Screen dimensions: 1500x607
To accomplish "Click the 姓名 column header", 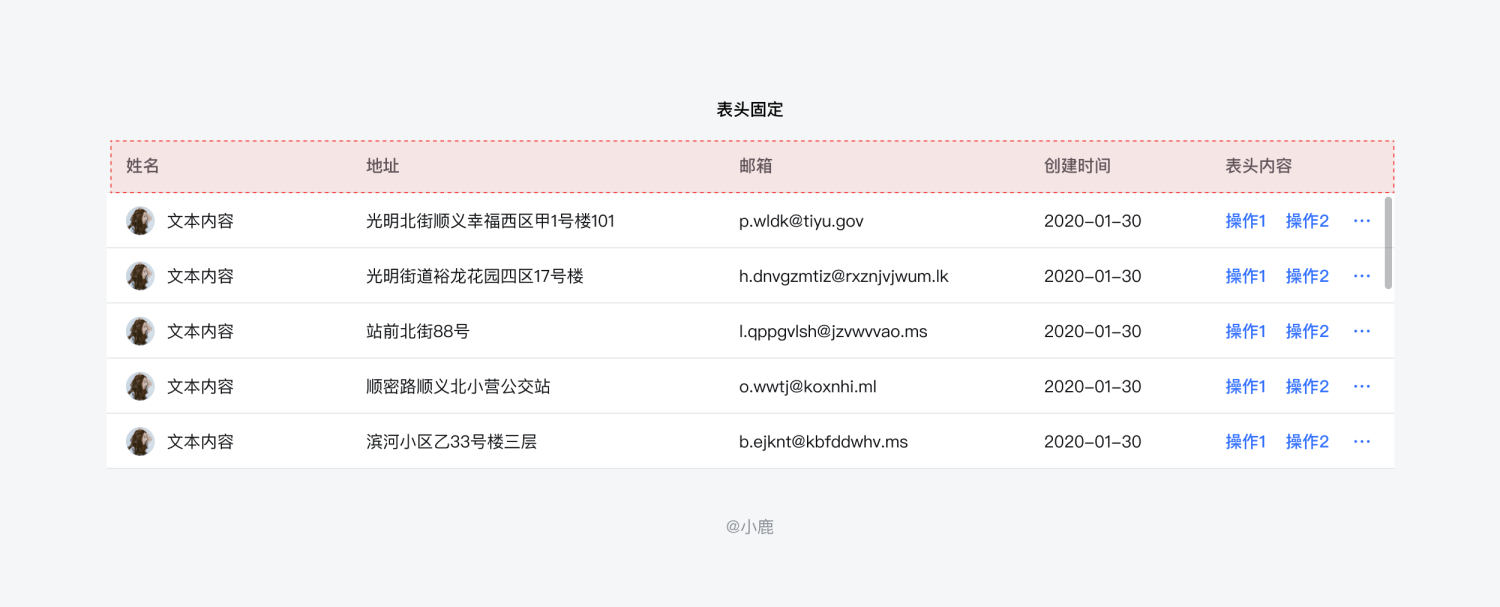I will click(143, 166).
